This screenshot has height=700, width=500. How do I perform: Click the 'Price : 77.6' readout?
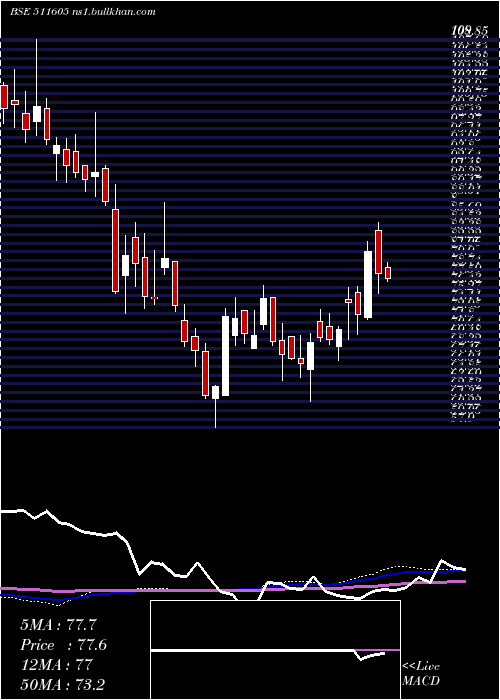click(x=63, y=645)
